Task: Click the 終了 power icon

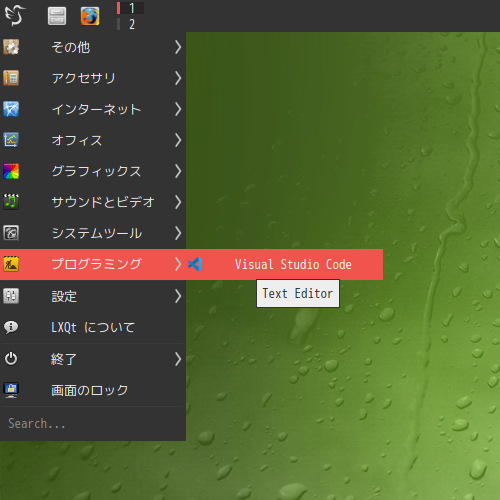Action: tap(11, 359)
